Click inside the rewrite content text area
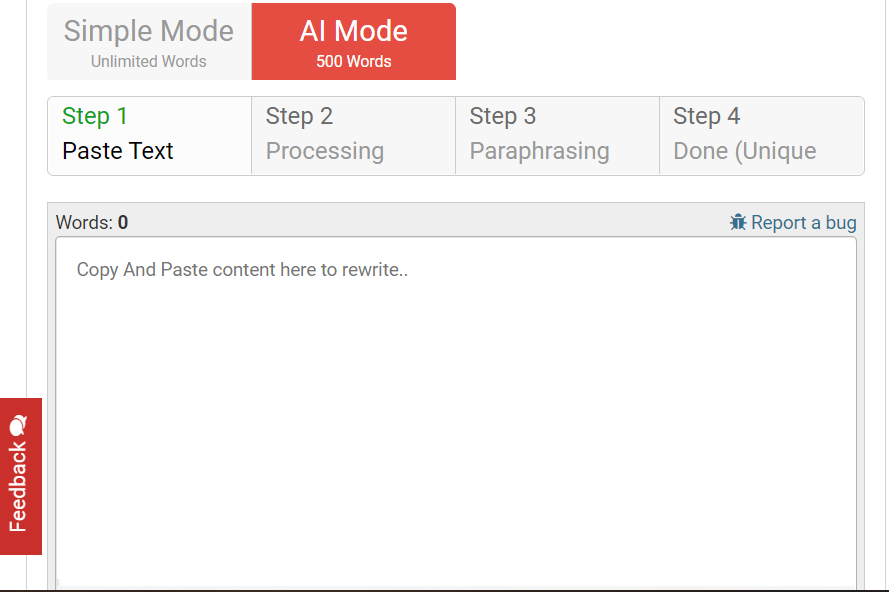This screenshot has height=592, width=889. [456, 420]
